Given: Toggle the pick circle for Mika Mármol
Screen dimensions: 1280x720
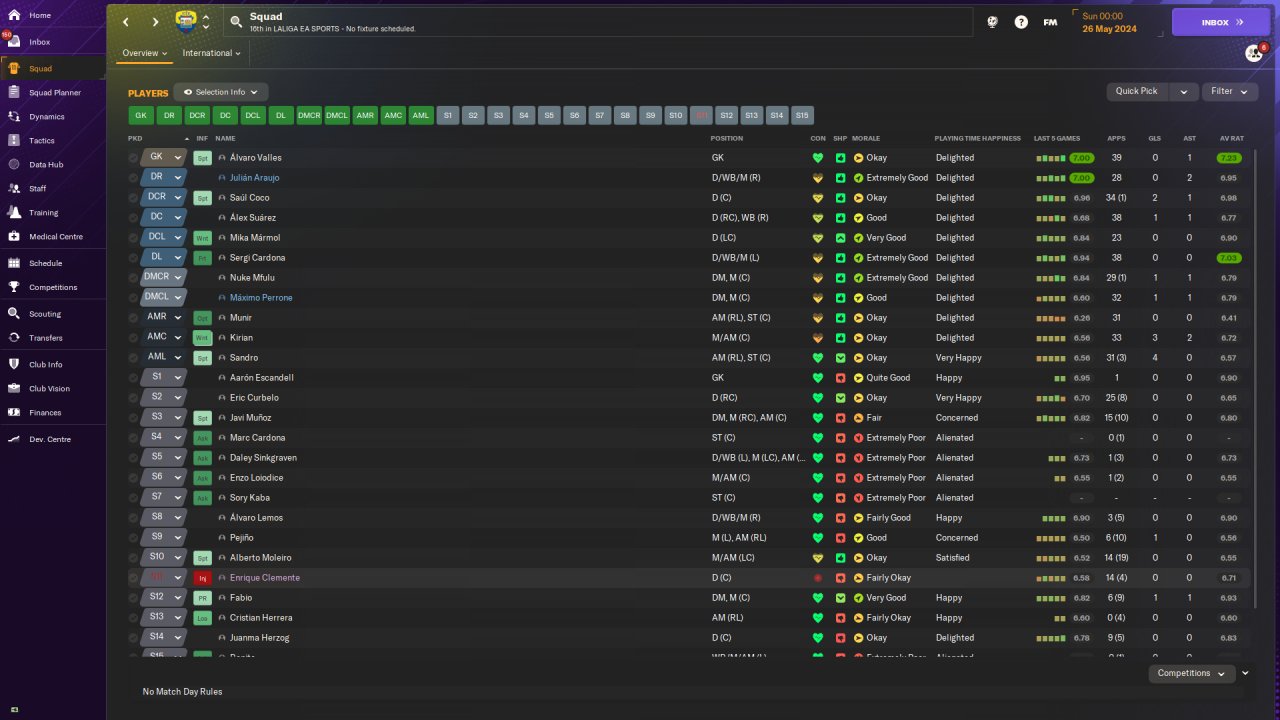Looking at the screenshot, I should pos(133,238).
